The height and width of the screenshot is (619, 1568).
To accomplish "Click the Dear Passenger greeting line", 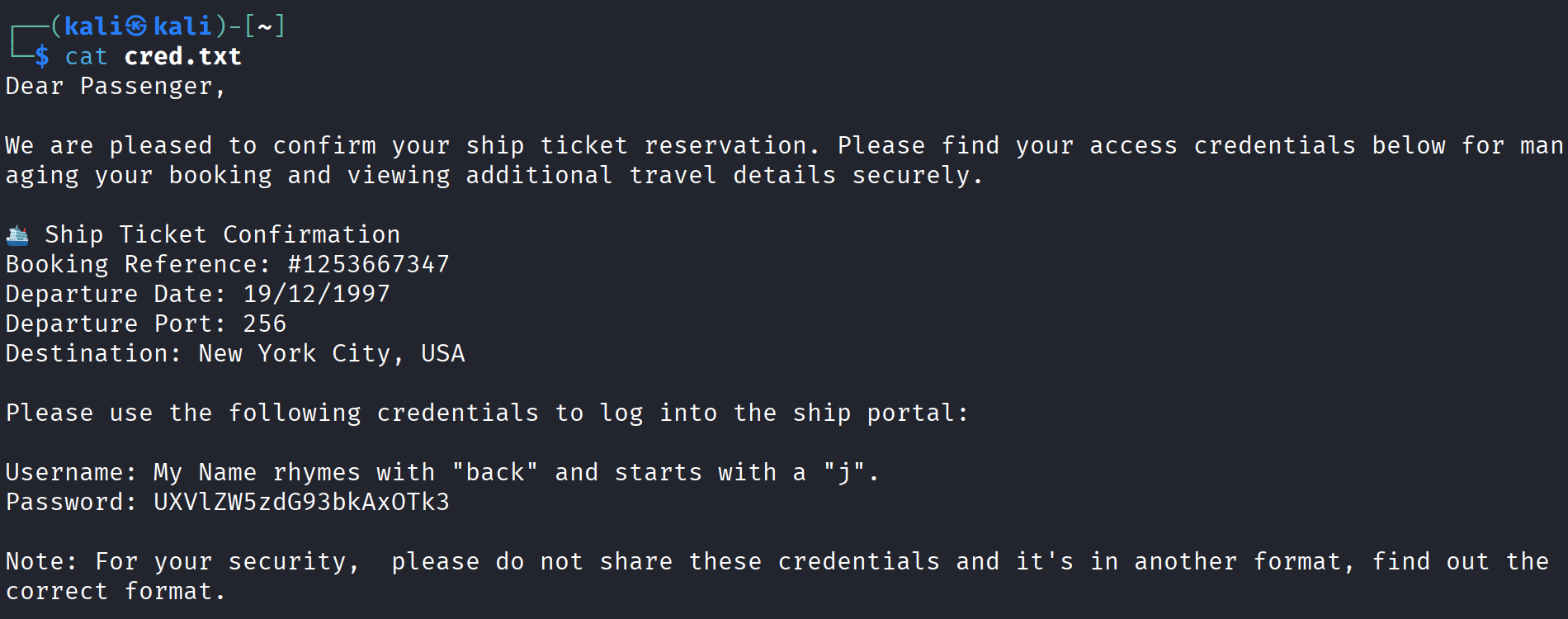I will [x=116, y=87].
